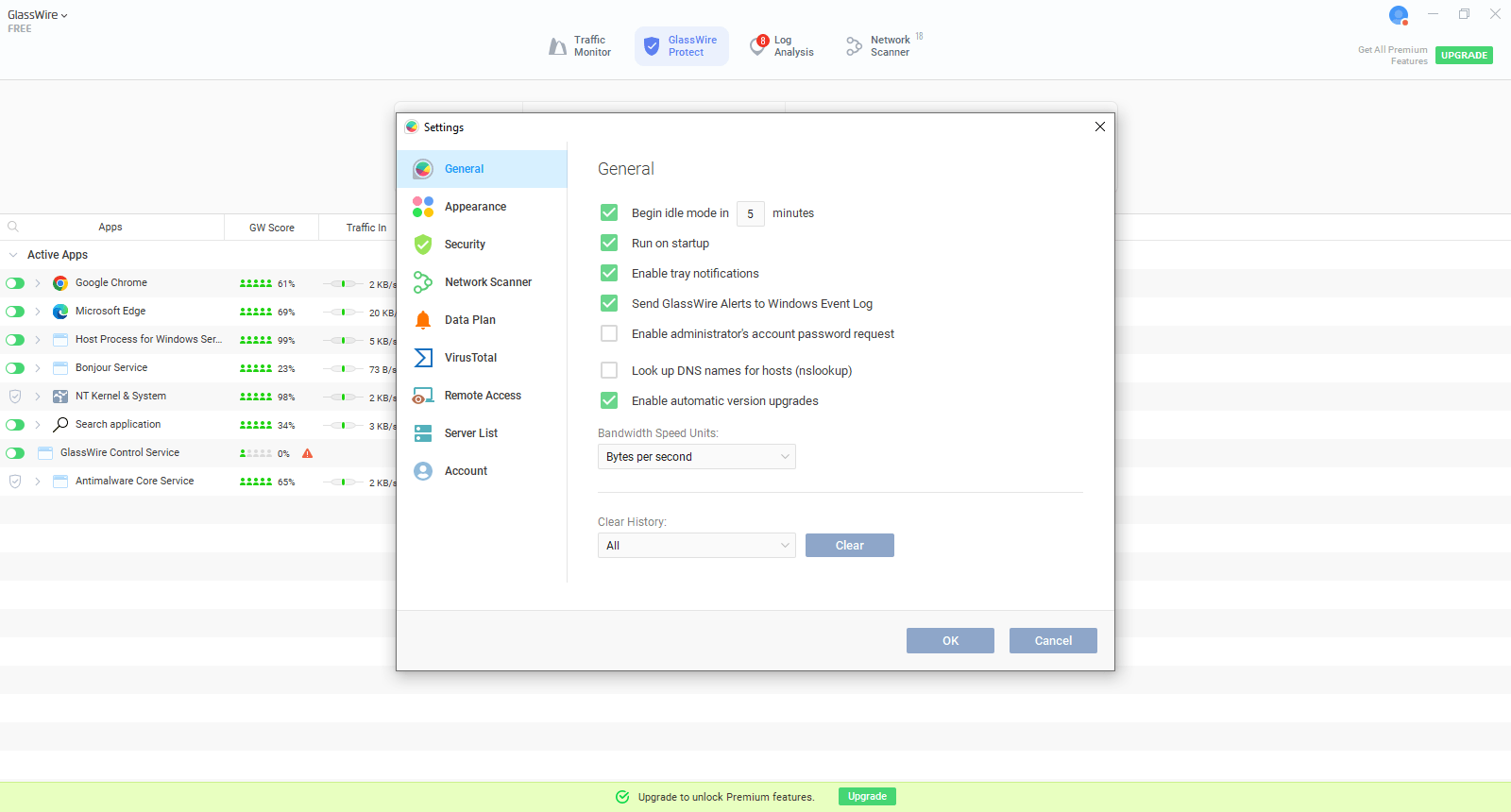Expand Google Chrome row chevron
This screenshot has width=1511, height=812.
(38, 283)
